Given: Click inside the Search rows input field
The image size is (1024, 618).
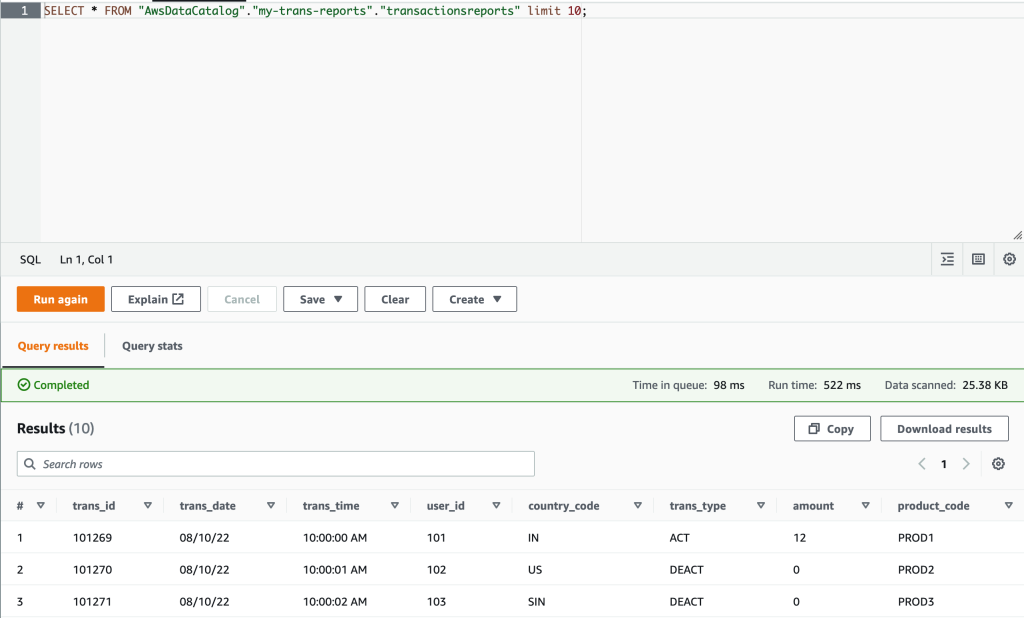Looking at the screenshot, I should click(x=275, y=464).
